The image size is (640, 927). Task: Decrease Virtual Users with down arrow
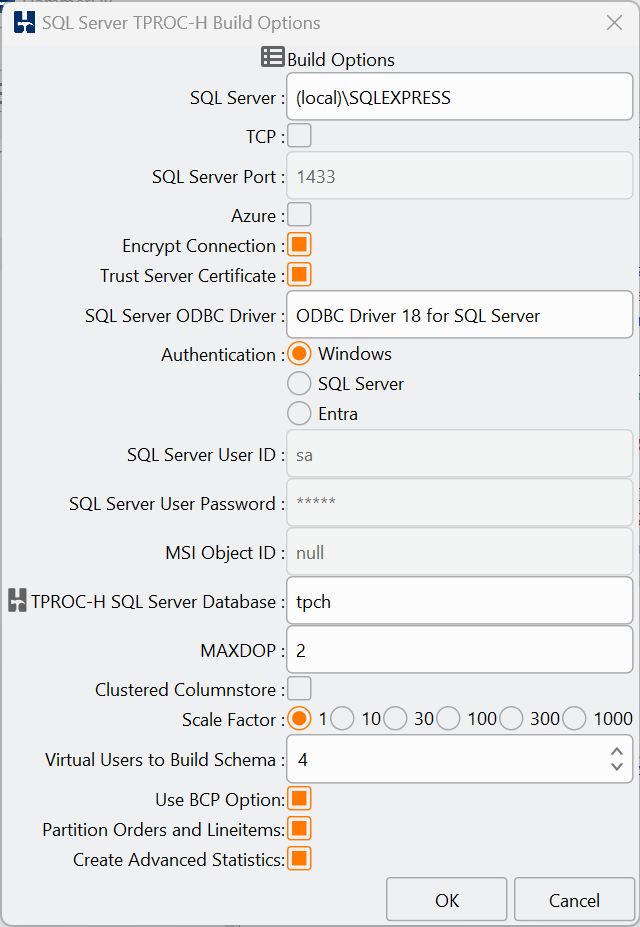[616, 767]
